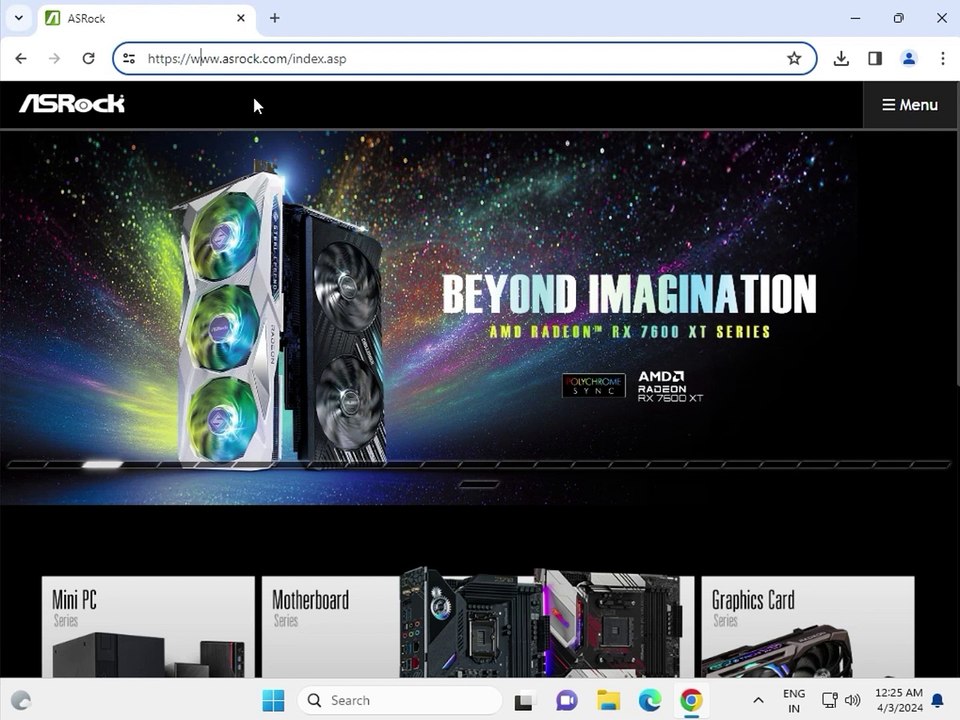Restore down the Chrome window
The height and width of the screenshot is (720, 960).
898,18
